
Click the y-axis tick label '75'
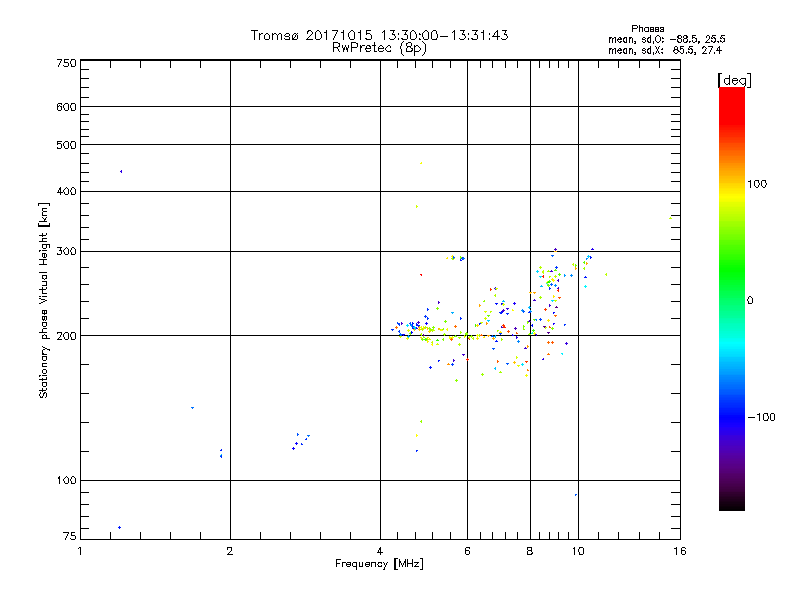[70, 536]
